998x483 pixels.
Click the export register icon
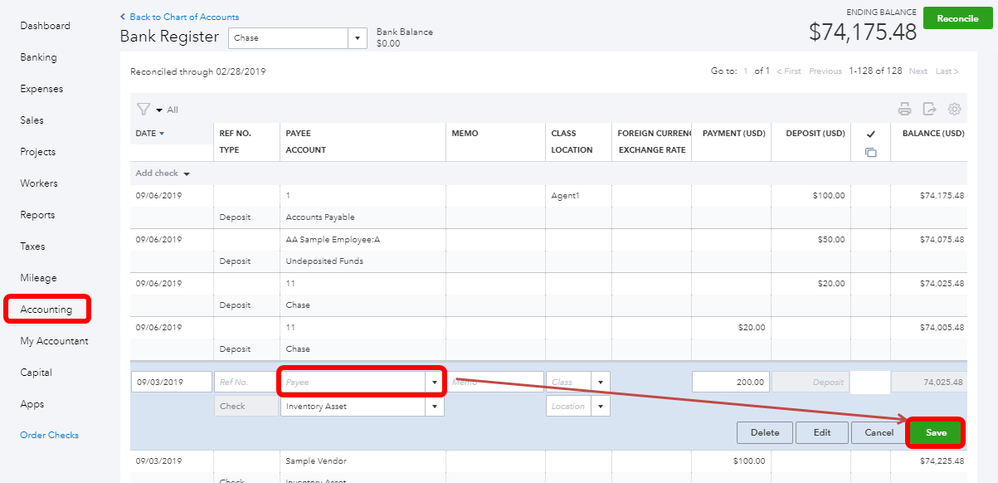pos(929,109)
